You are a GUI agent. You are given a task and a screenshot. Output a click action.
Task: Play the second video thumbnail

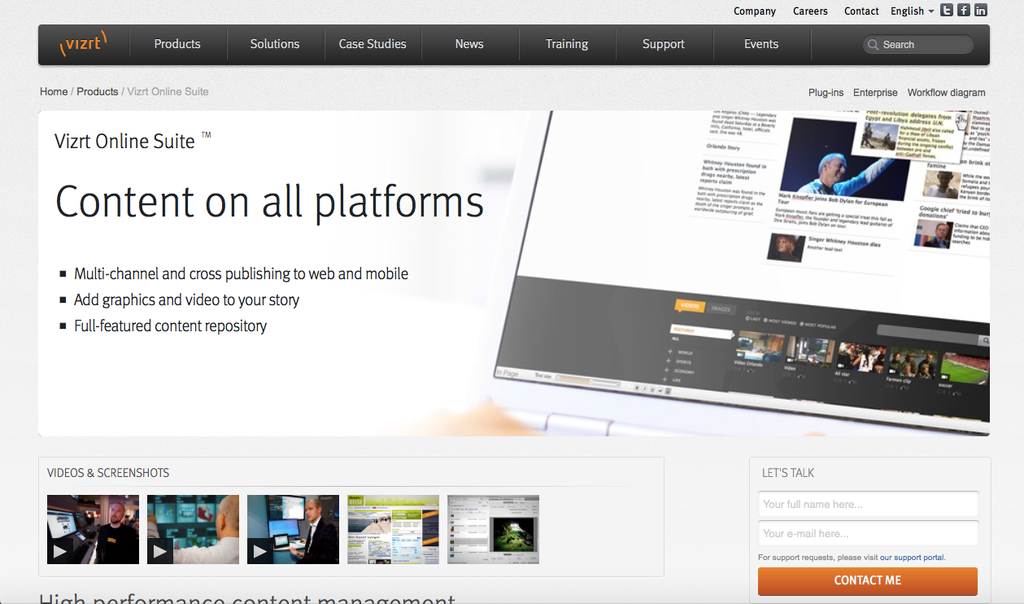pyautogui.click(x=193, y=529)
